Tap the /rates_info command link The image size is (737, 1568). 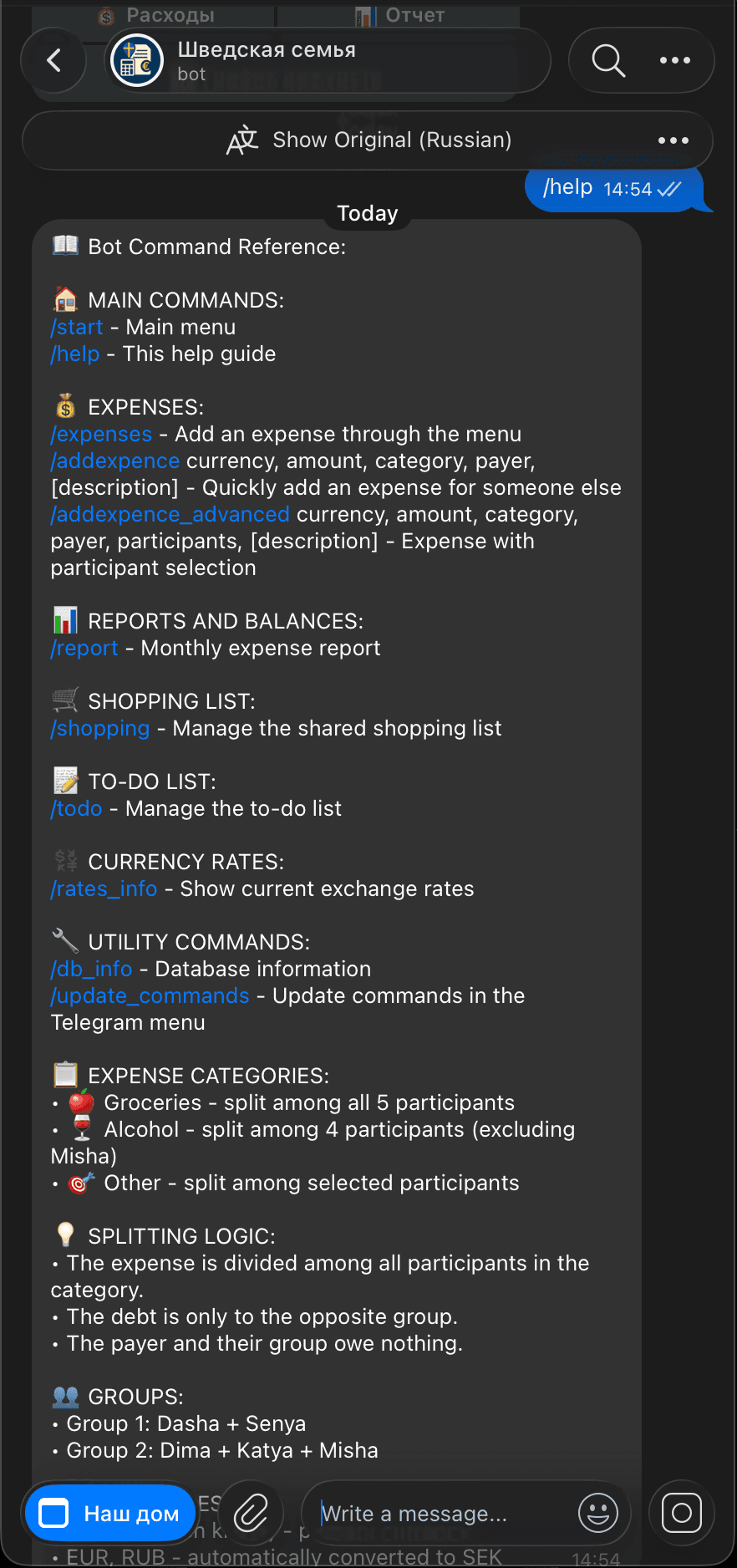click(104, 888)
